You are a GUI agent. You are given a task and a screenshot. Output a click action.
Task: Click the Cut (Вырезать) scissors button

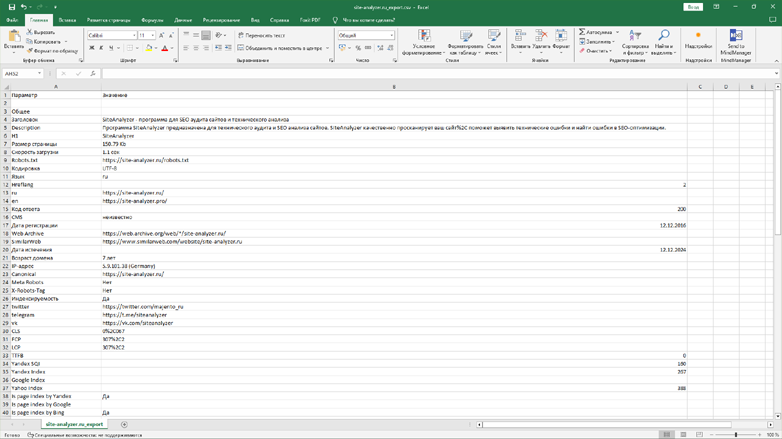click(40, 32)
